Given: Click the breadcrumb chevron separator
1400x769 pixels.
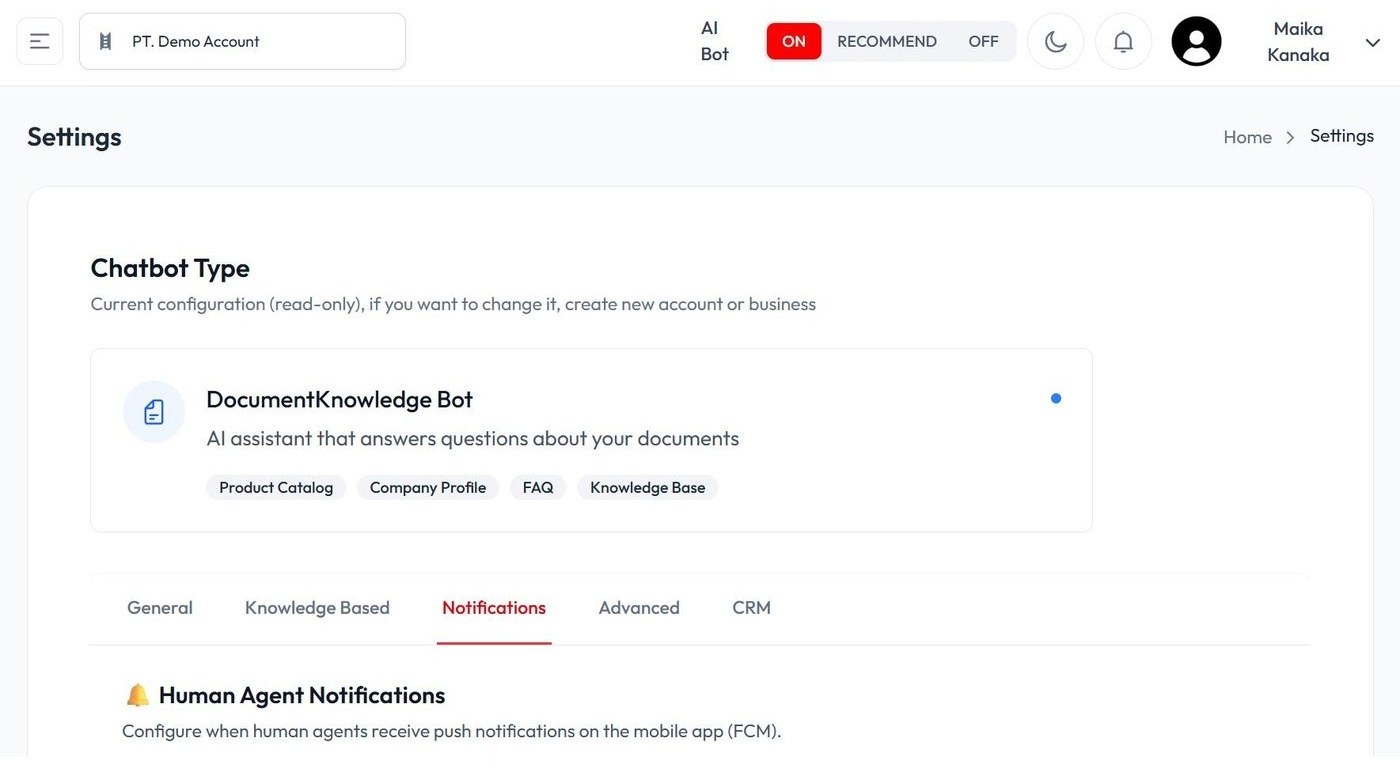Looking at the screenshot, I should [x=1290, y=137].
